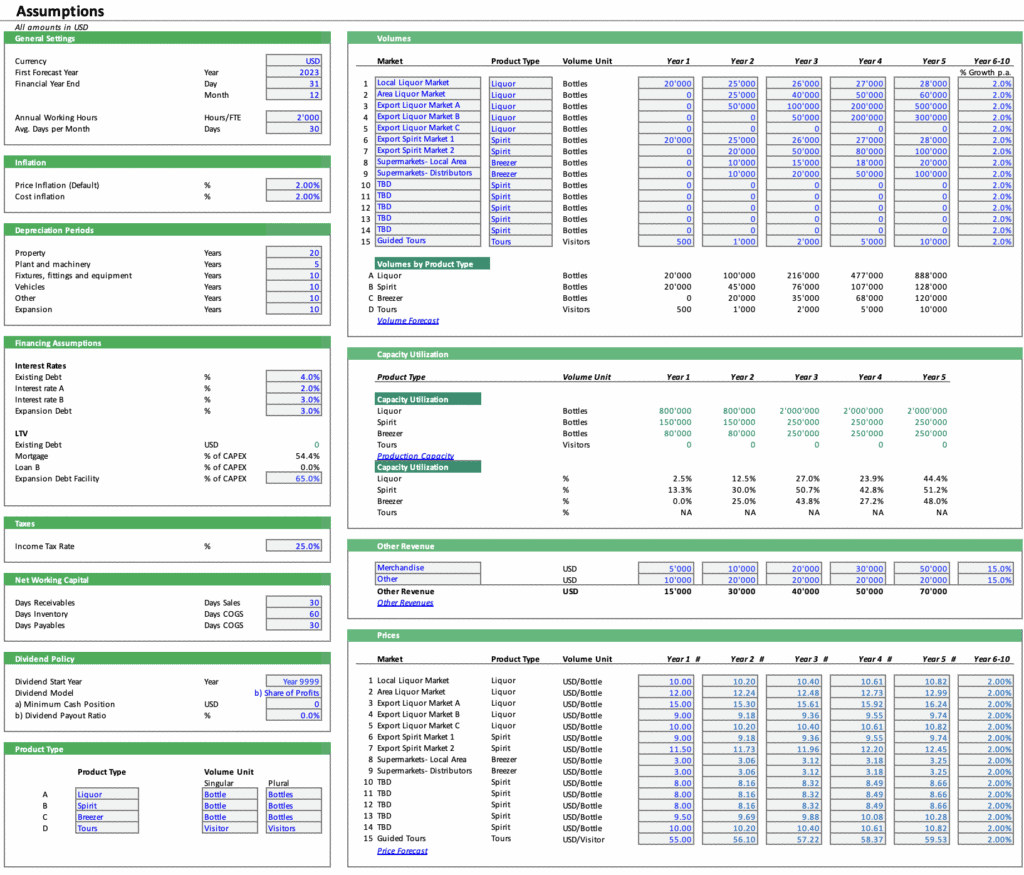Select Guided Tours market name cell
Viewport: 1024px width, 875px height.
tap(428, 241)
